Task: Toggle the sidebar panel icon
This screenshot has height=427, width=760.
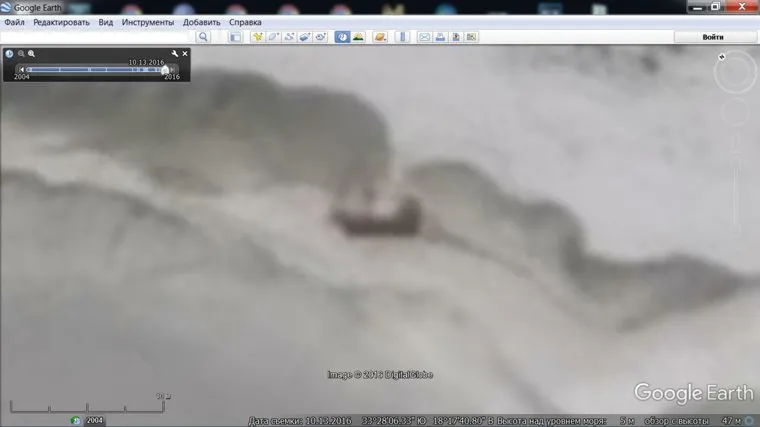Action: (235, 37)
